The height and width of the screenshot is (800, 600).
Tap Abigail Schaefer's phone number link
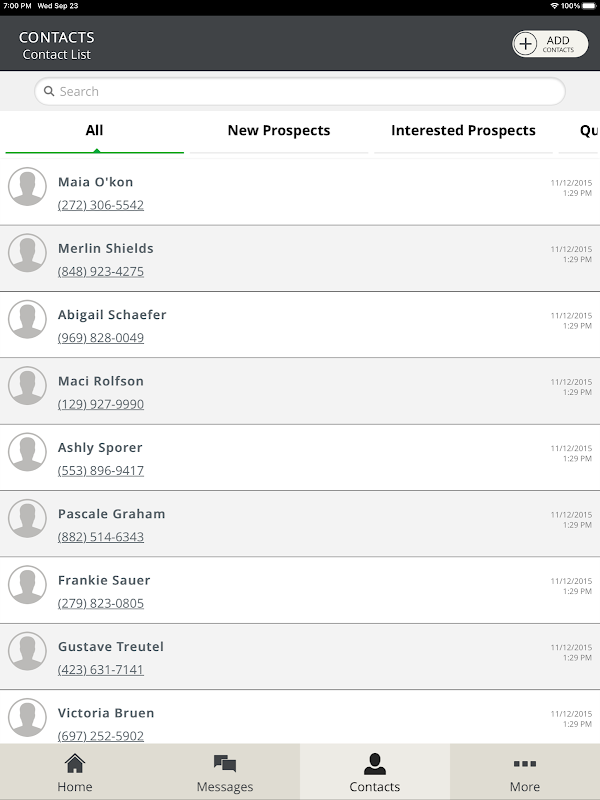click(101, 338)
